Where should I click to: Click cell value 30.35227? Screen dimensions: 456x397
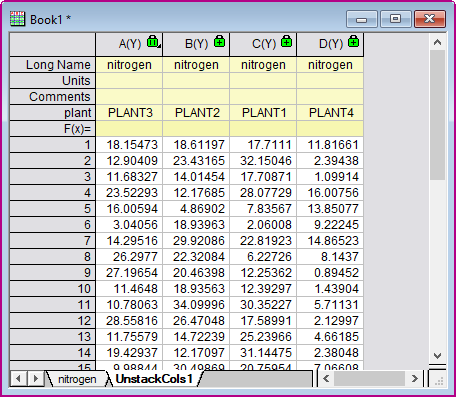263,305
